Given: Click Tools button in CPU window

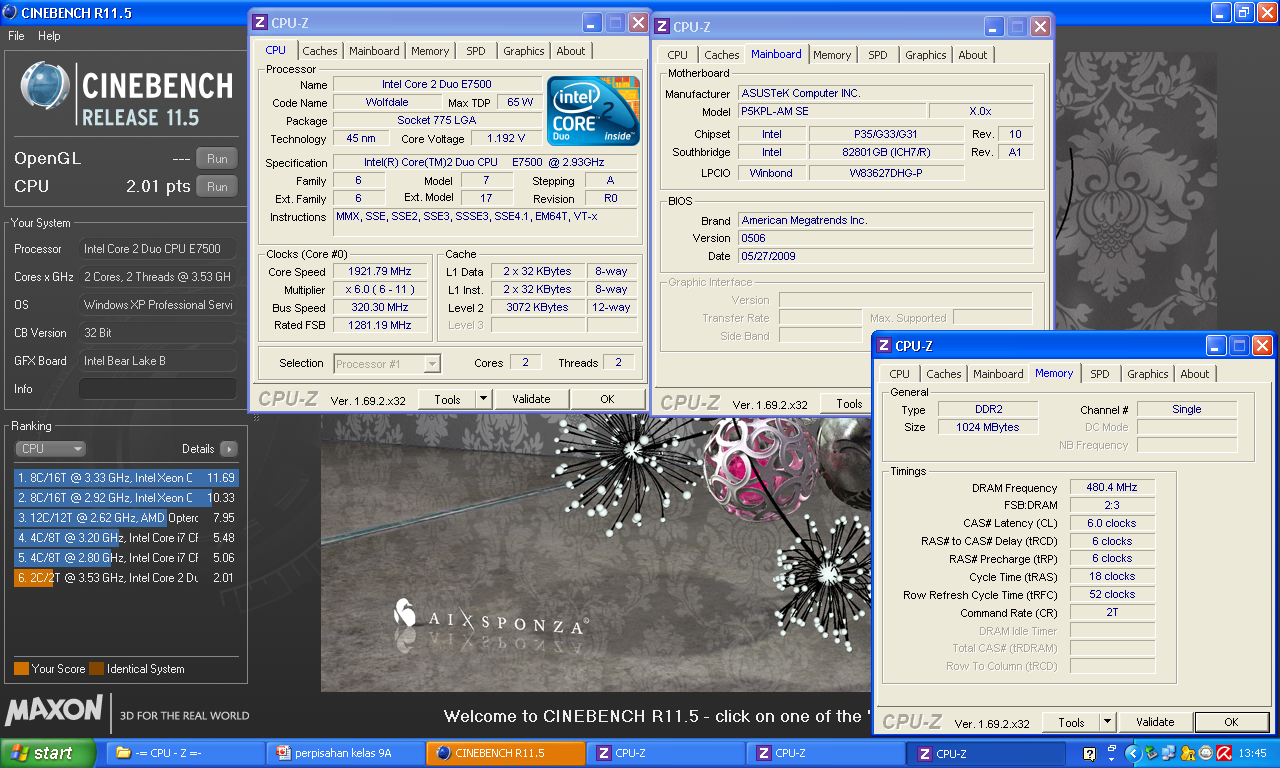Looking at the screenshot, I should pyautogui.click(x=447, y=398).
